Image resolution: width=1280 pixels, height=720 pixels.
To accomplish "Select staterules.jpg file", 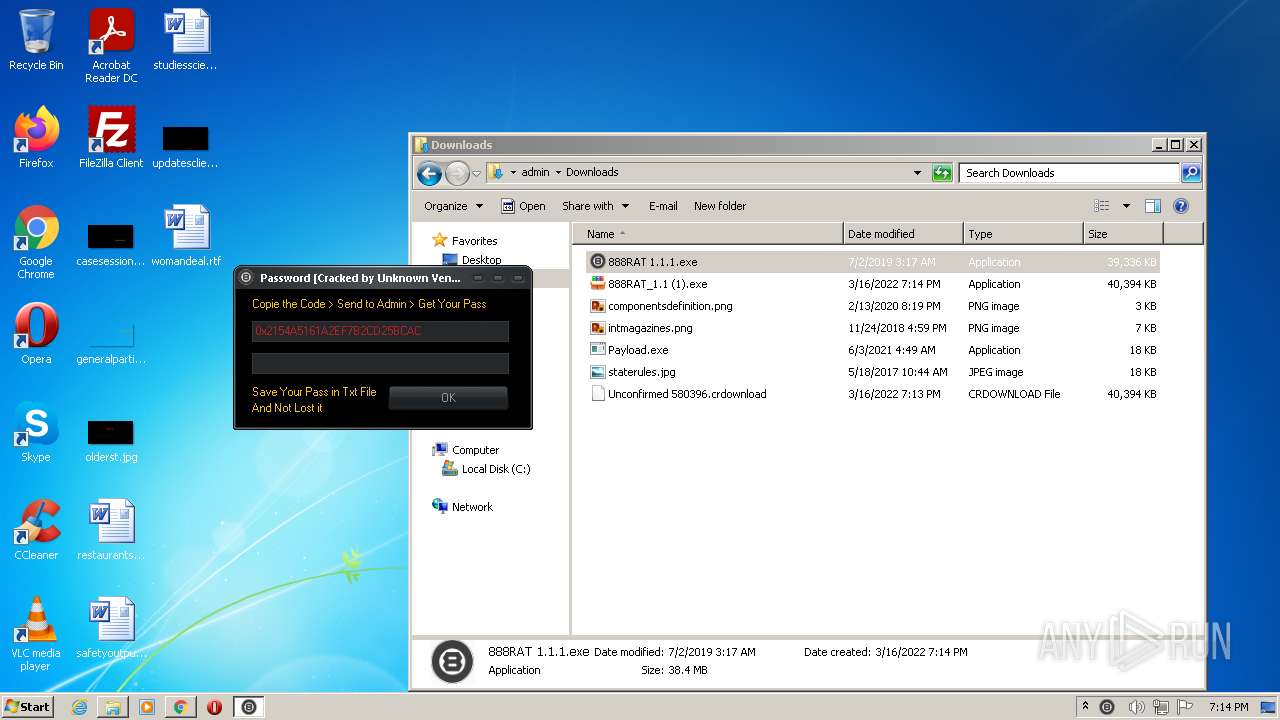I will [872, 372].
